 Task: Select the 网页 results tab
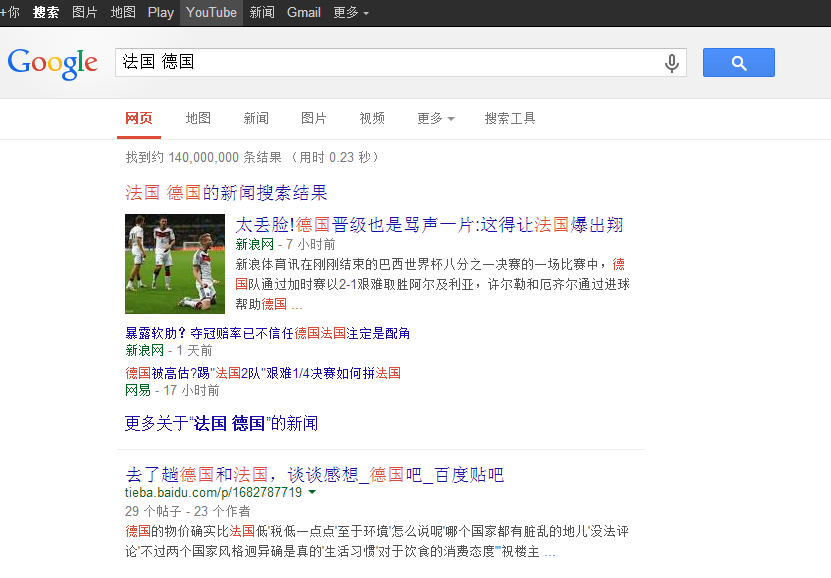click(139, 118)
